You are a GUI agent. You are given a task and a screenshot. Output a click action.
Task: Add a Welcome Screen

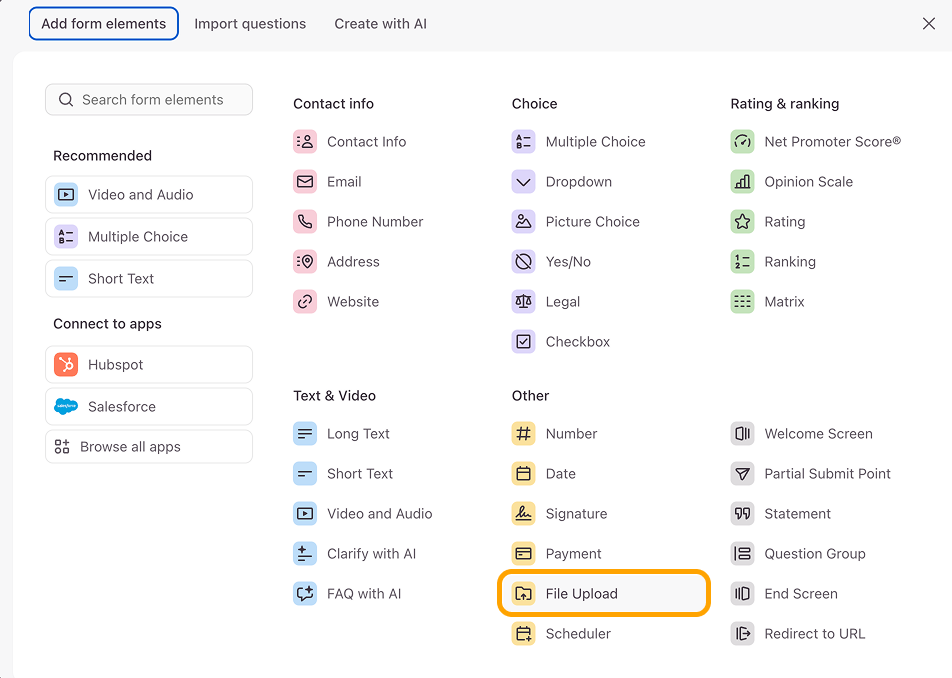(x=801, y=433)
